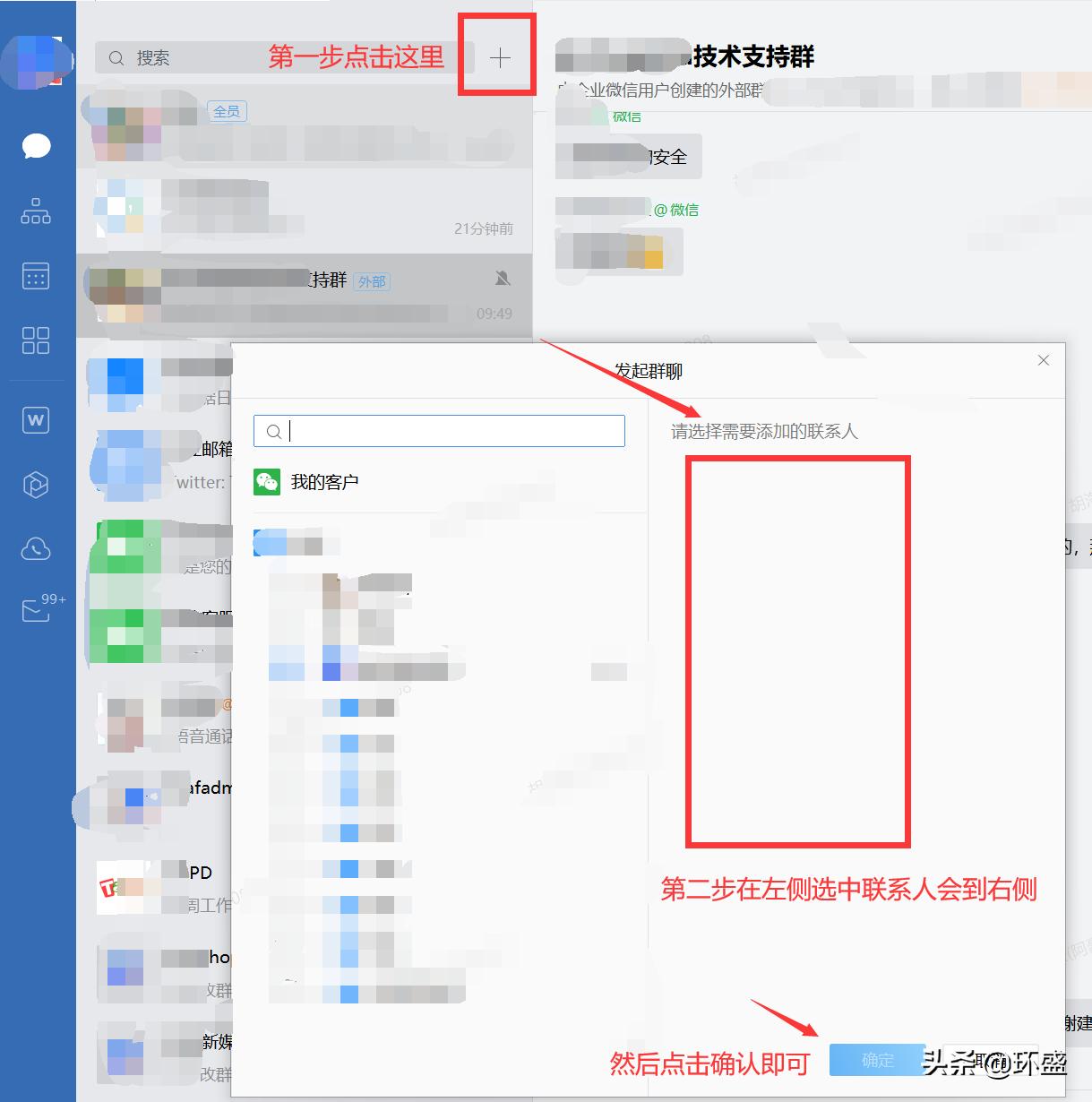Close the 发起群聊 dialog with the X
This screenshot has width=1092, height=1102.
[x=1043, y=359]
